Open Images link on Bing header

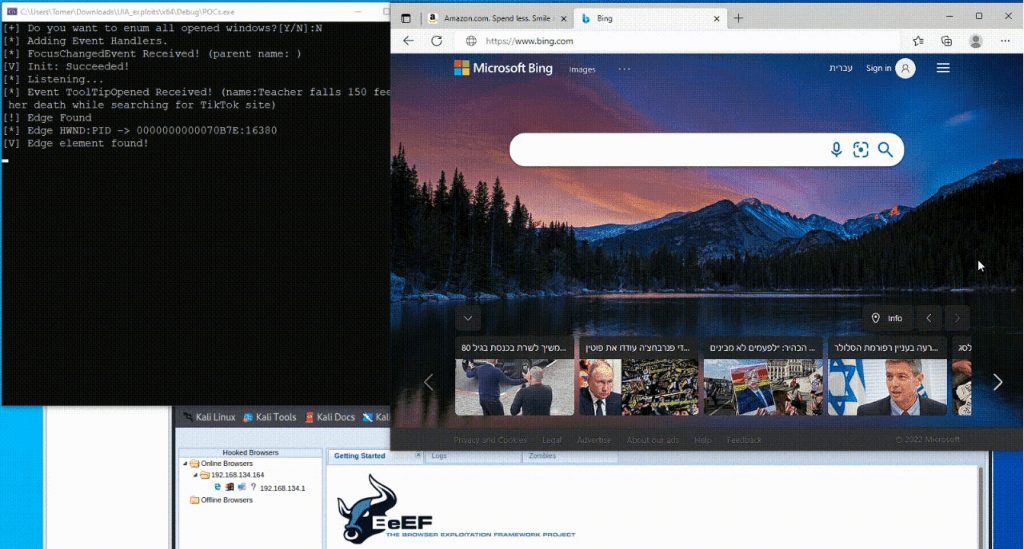pos(582,69)
